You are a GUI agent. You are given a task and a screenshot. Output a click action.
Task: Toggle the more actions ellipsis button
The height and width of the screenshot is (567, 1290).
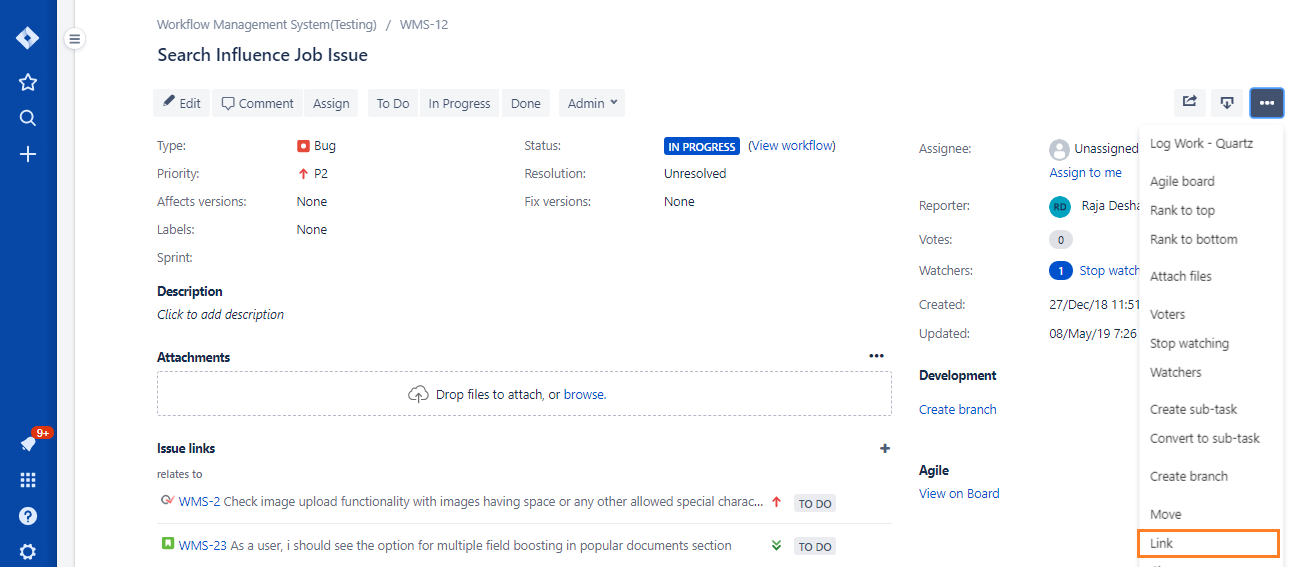point(1267,102)
